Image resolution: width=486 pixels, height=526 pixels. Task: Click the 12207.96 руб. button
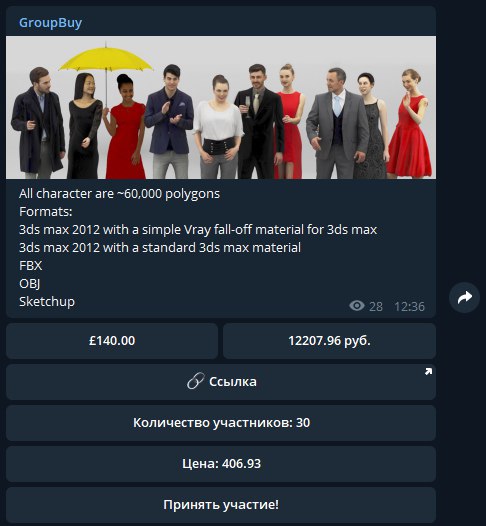pyautogui.click(x=329, y=341)
